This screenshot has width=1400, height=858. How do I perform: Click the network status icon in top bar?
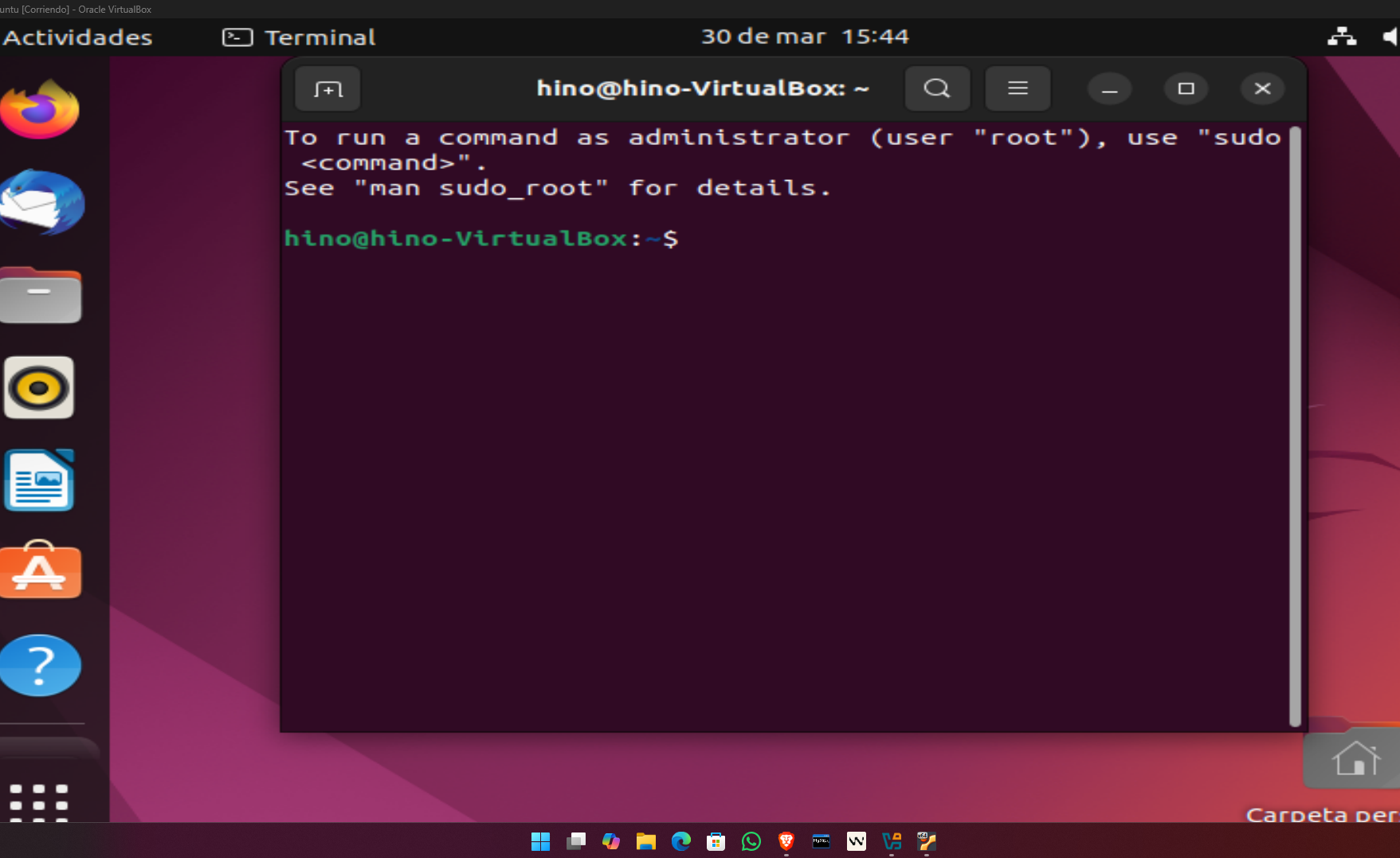pyautogui.click(x=1342, y=37)
